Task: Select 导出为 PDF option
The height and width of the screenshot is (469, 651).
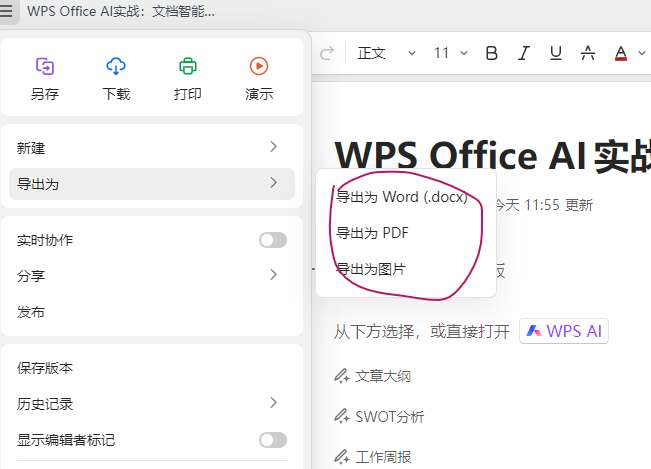Action: (372, 233)
